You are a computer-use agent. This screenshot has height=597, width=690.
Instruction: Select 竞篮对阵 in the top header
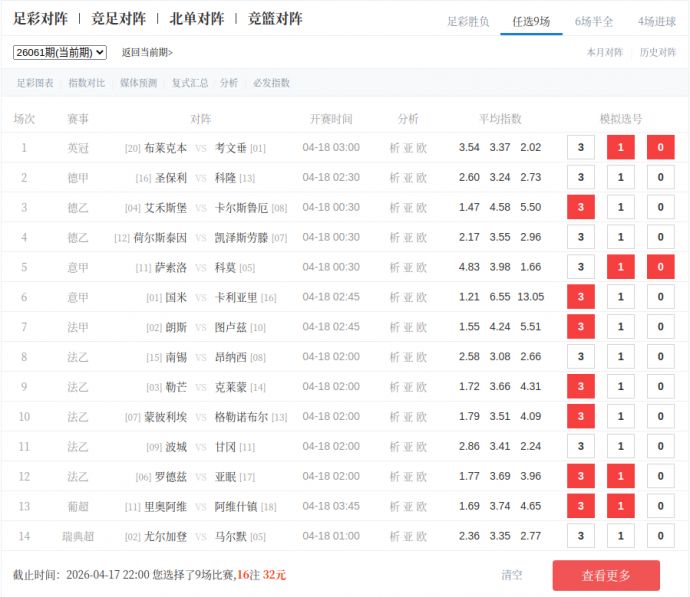(275, 19)
